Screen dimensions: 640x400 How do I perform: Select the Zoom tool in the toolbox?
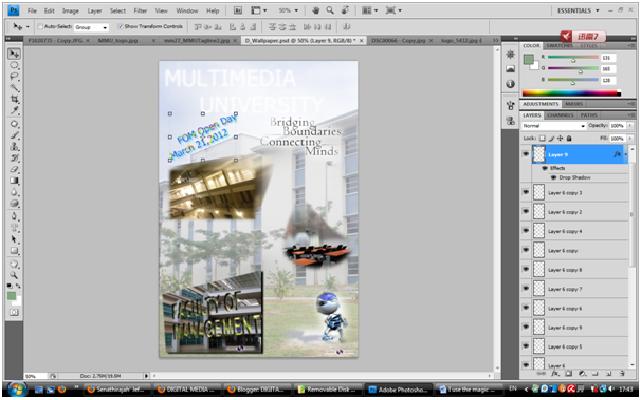(14, 275)
